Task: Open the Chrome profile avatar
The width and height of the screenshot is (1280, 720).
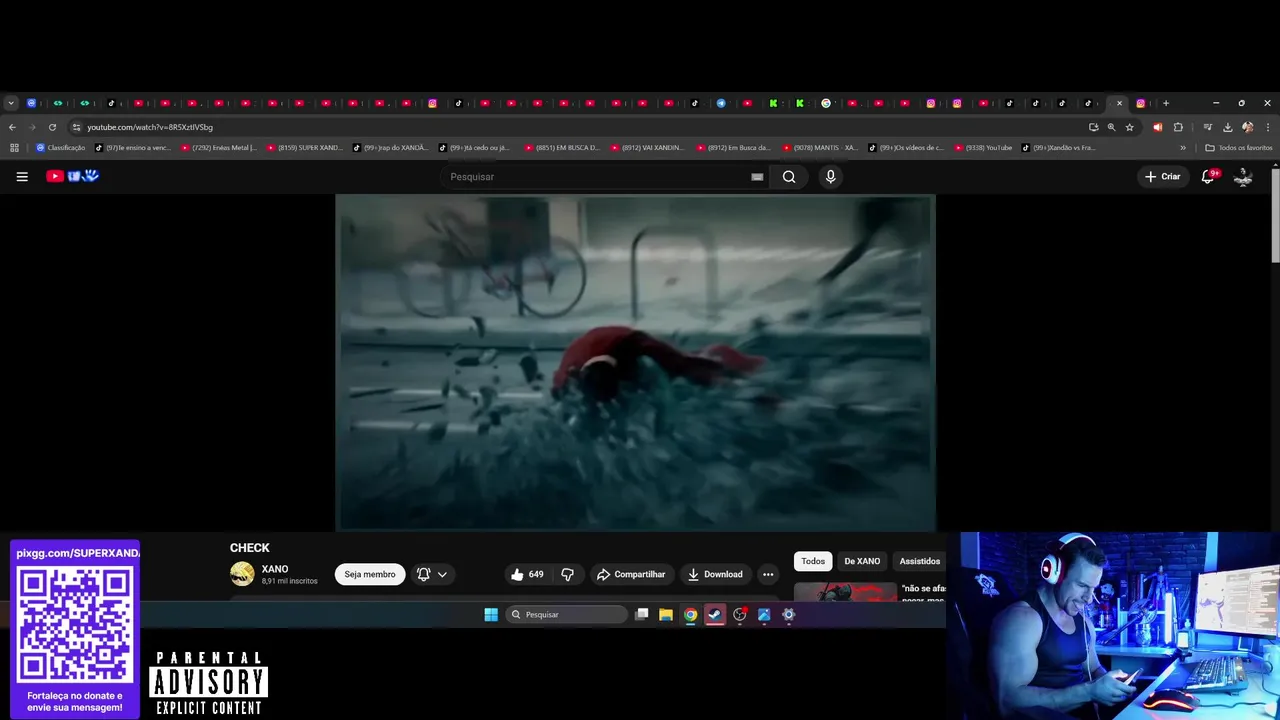Action: click(x=1247, y=127)
